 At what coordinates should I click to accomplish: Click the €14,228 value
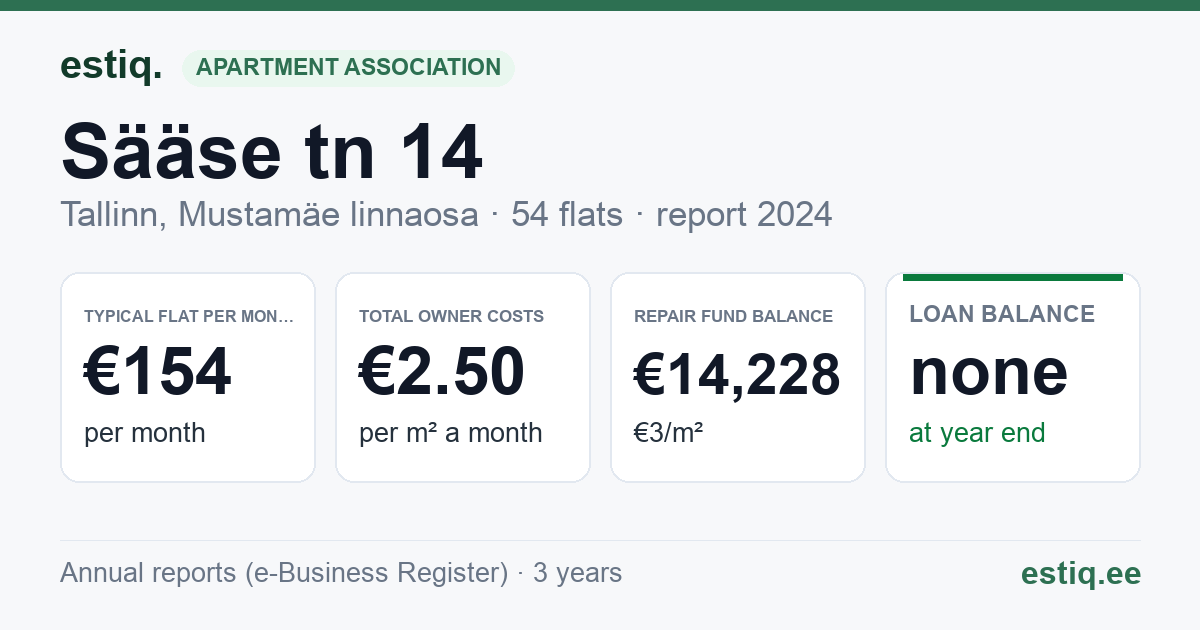tap(737, 375)
